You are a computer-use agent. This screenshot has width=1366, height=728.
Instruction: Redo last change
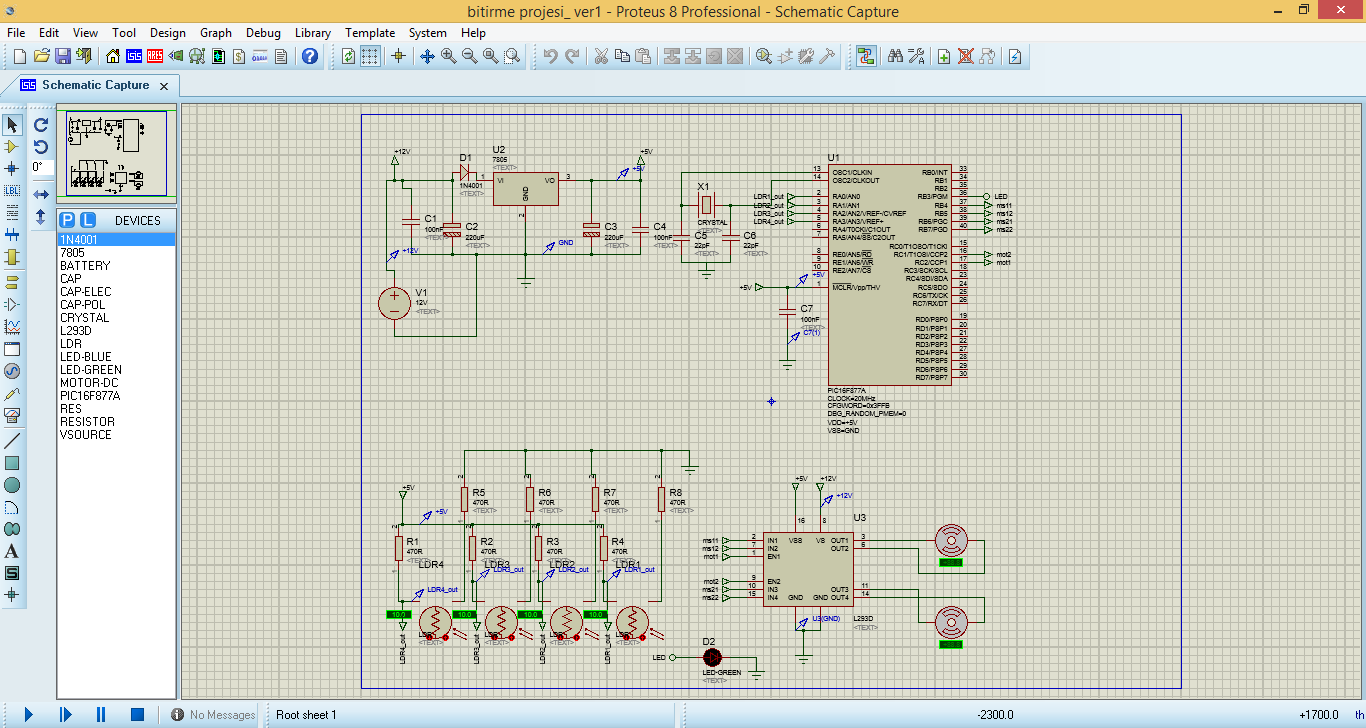(x=572, y=56)
